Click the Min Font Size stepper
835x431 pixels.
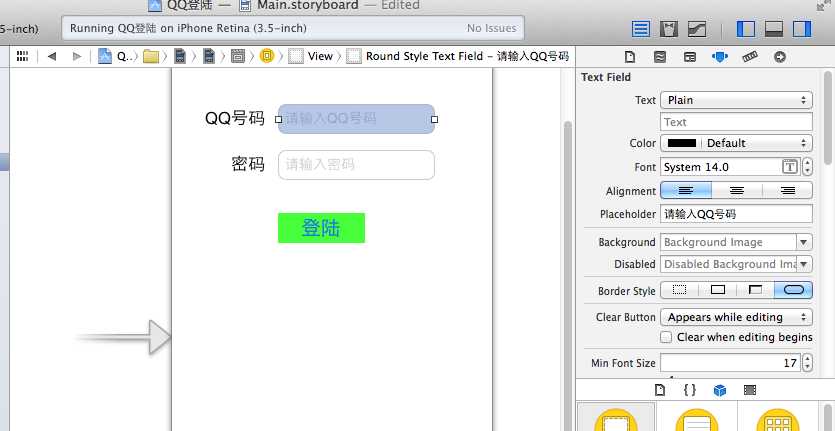point(807,363)
